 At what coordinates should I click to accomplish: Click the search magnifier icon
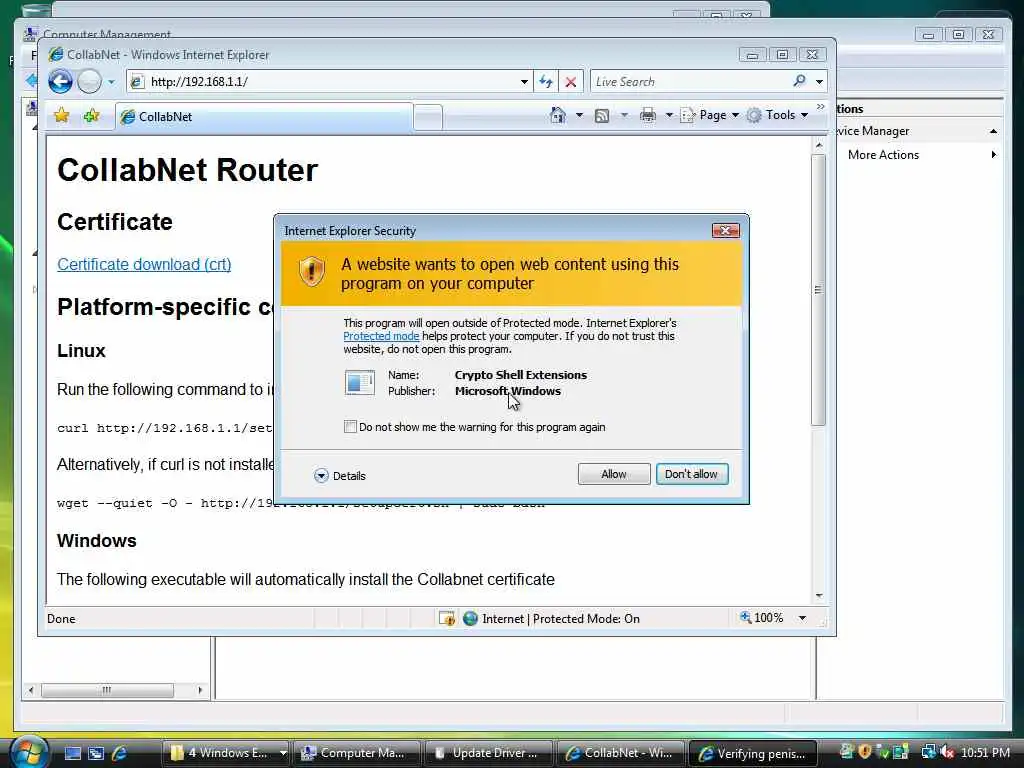click(799, 81)
